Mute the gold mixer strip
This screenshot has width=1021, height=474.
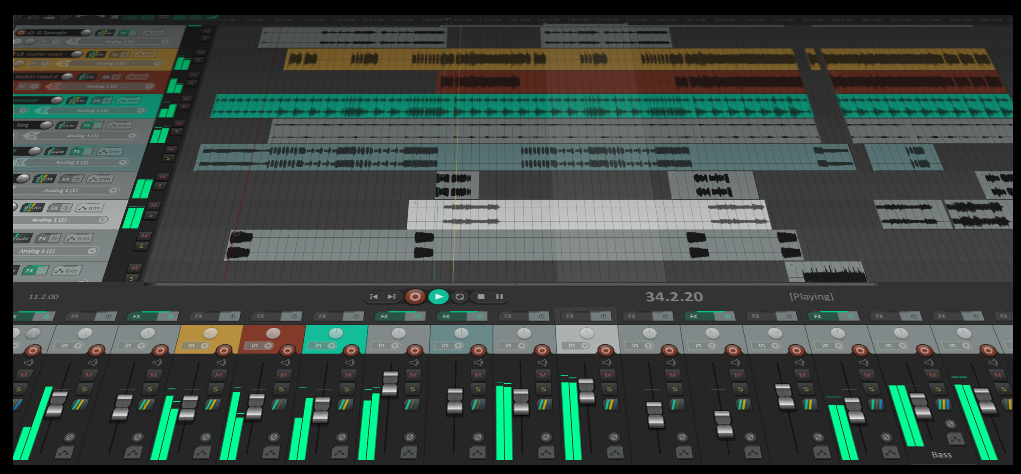click(218, 375)
